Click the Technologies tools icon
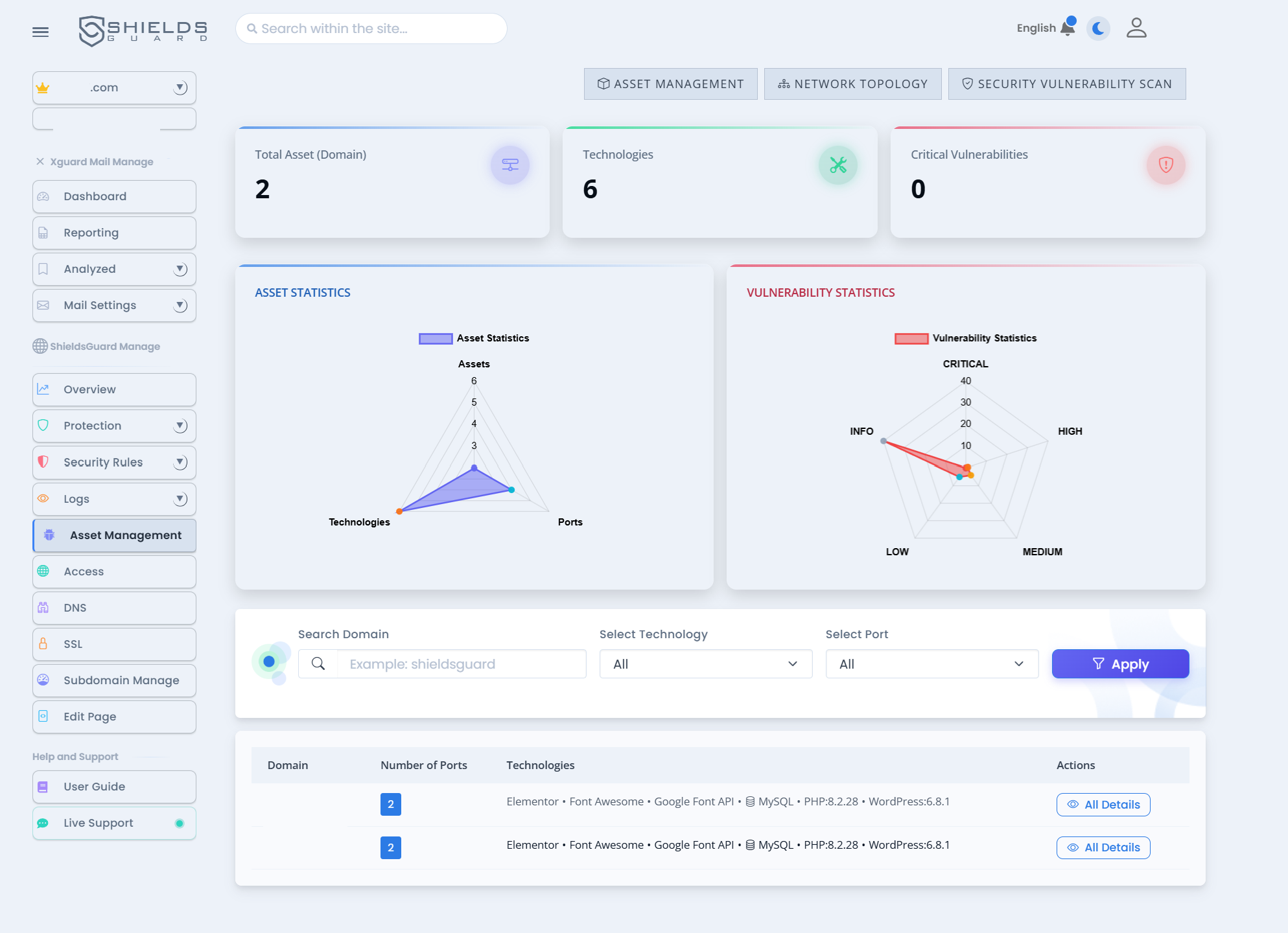 [837, 165]
